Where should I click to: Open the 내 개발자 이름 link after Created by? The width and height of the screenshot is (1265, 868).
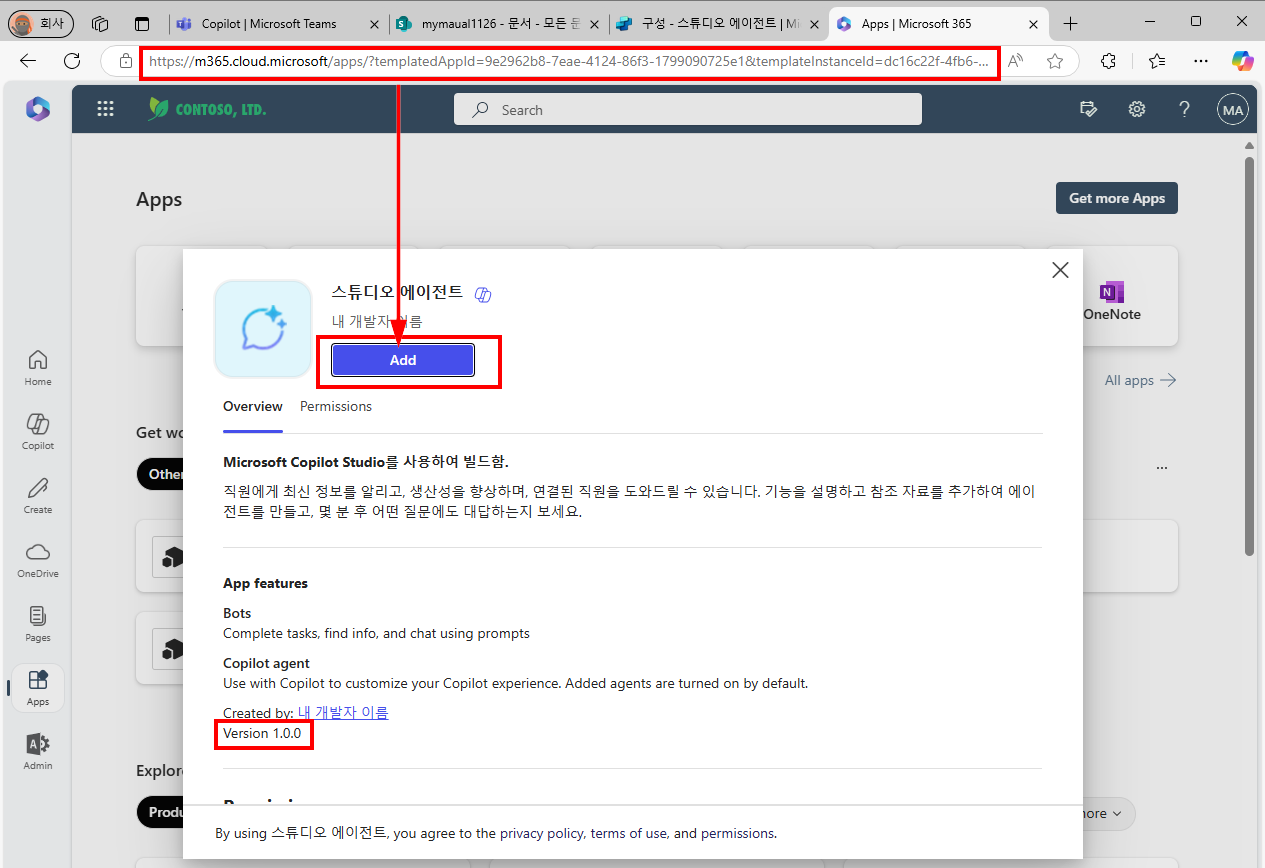click(x=343, y=713)
